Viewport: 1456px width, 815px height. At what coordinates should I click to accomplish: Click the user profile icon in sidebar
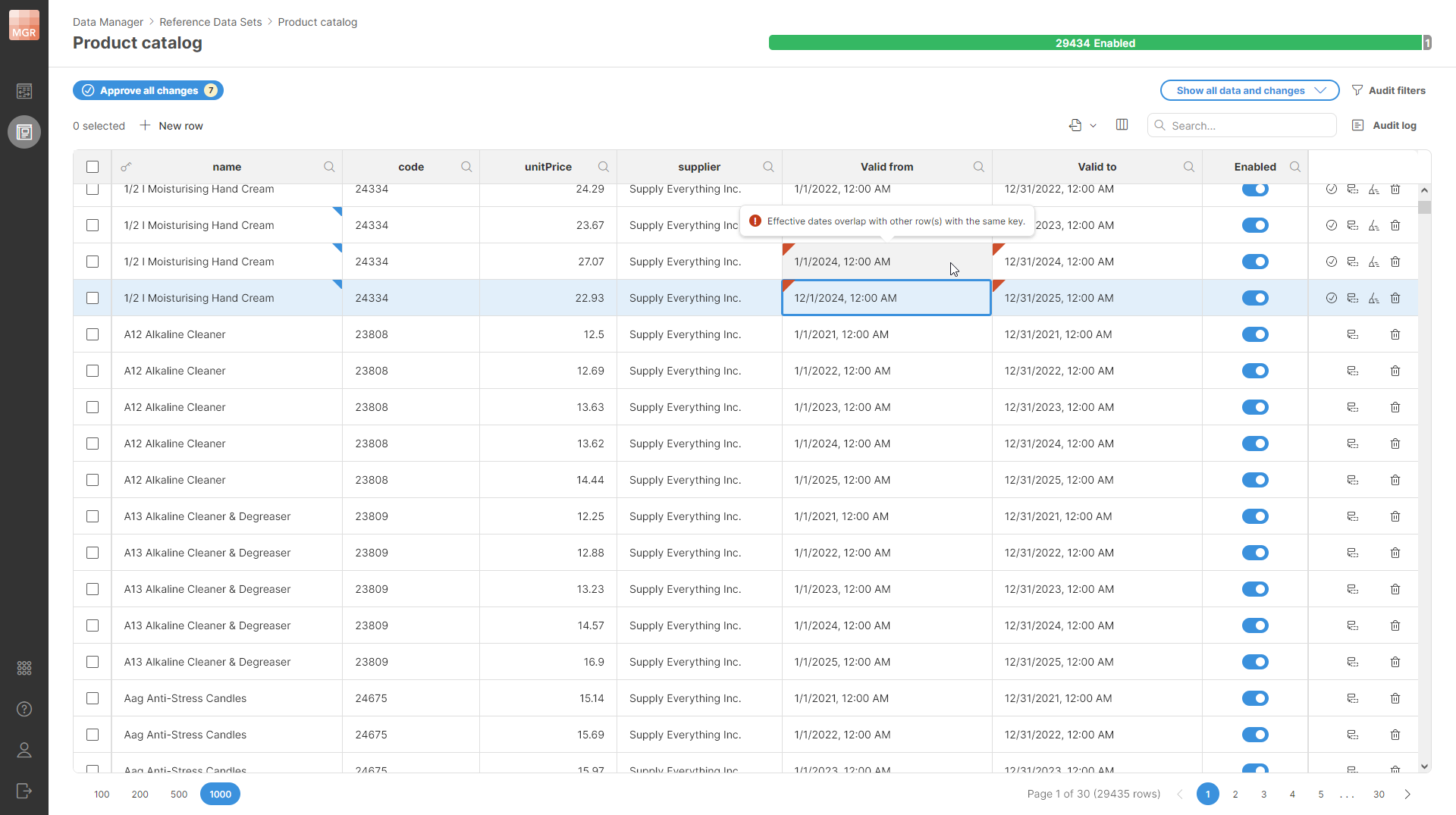[24, 751]
